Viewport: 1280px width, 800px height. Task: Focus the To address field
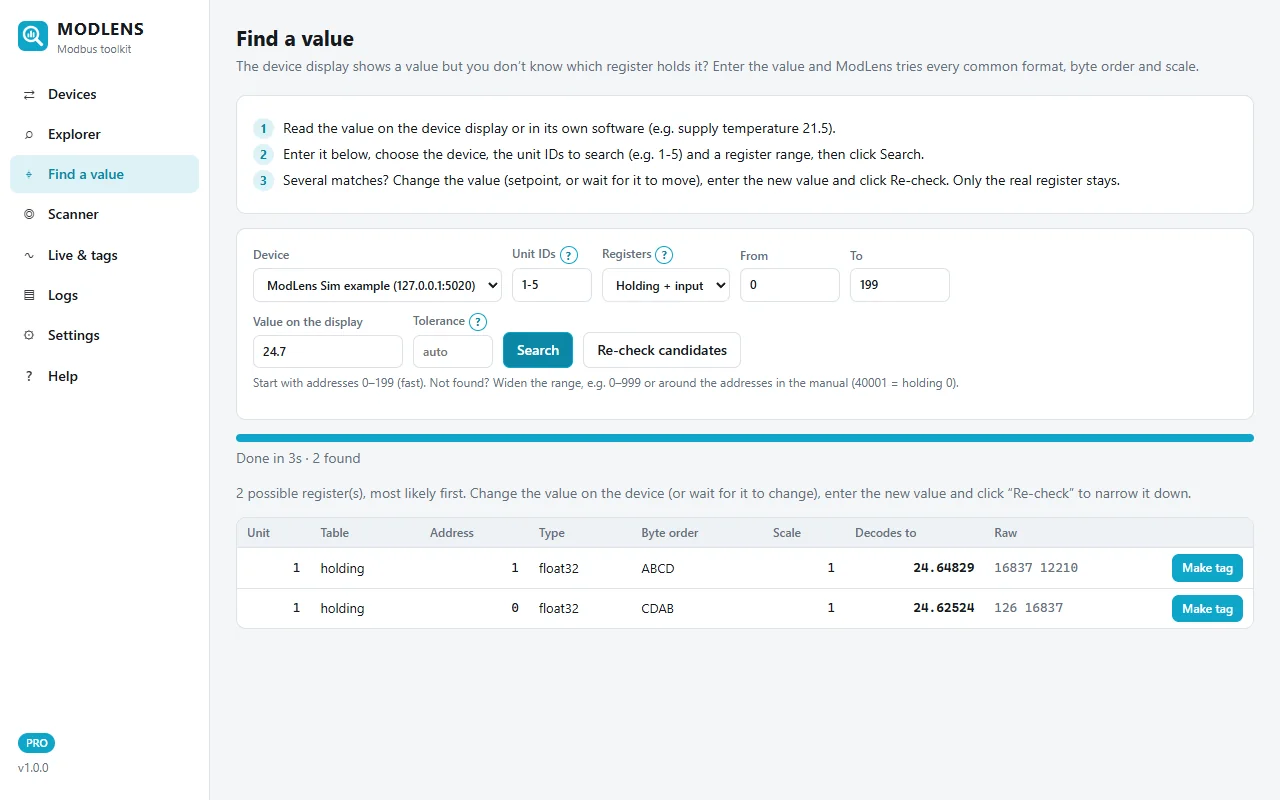click(900, 285)
